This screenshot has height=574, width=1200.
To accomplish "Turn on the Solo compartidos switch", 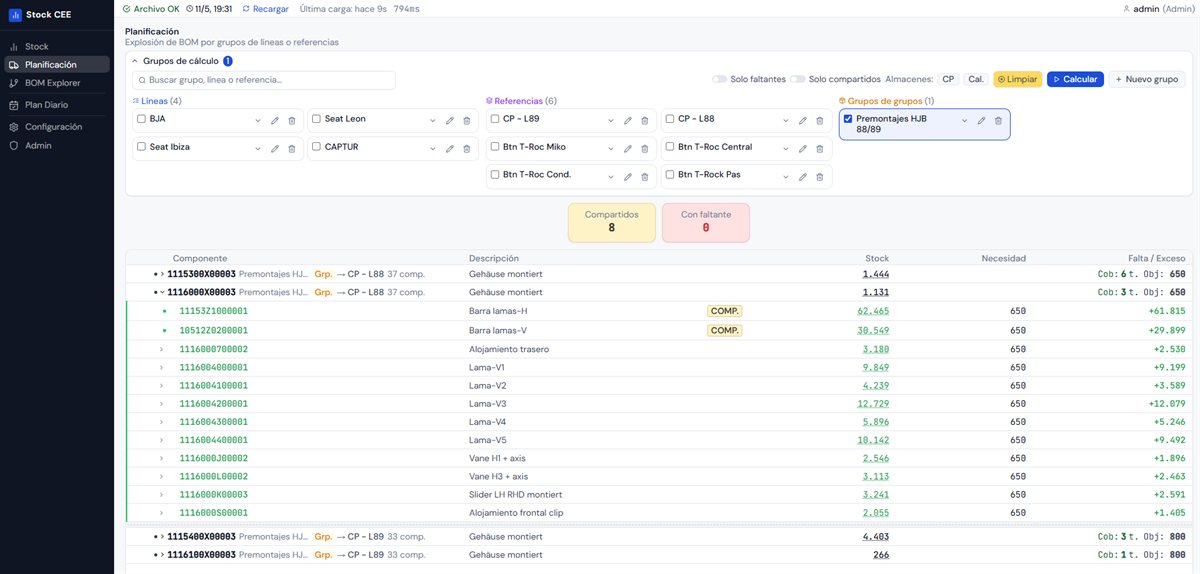I will click(x=797, y=79).
